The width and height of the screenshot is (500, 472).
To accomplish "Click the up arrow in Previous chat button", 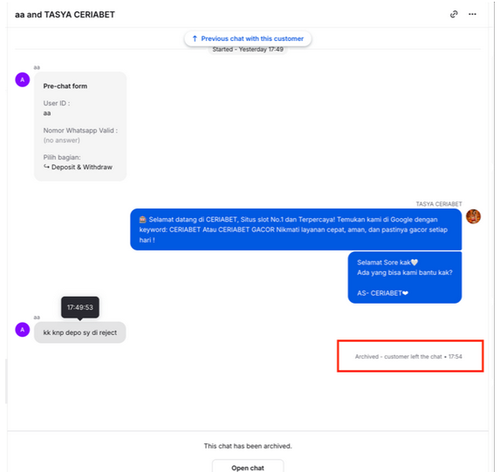I will [195, 39].
